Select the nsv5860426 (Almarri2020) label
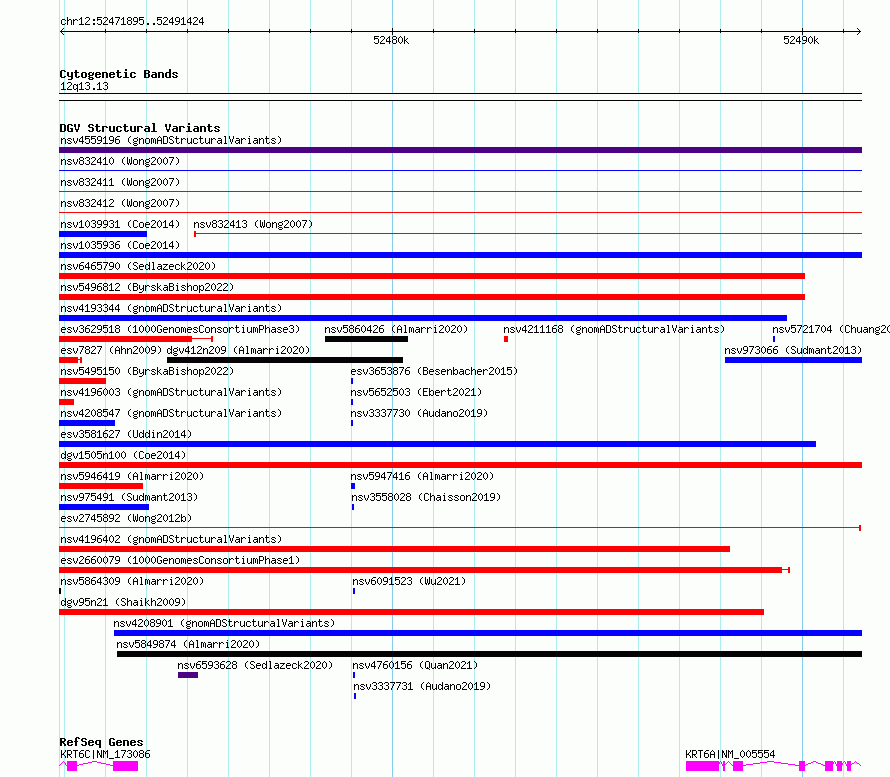The height and width of the screenshot is (777, 890). (396, 329)
